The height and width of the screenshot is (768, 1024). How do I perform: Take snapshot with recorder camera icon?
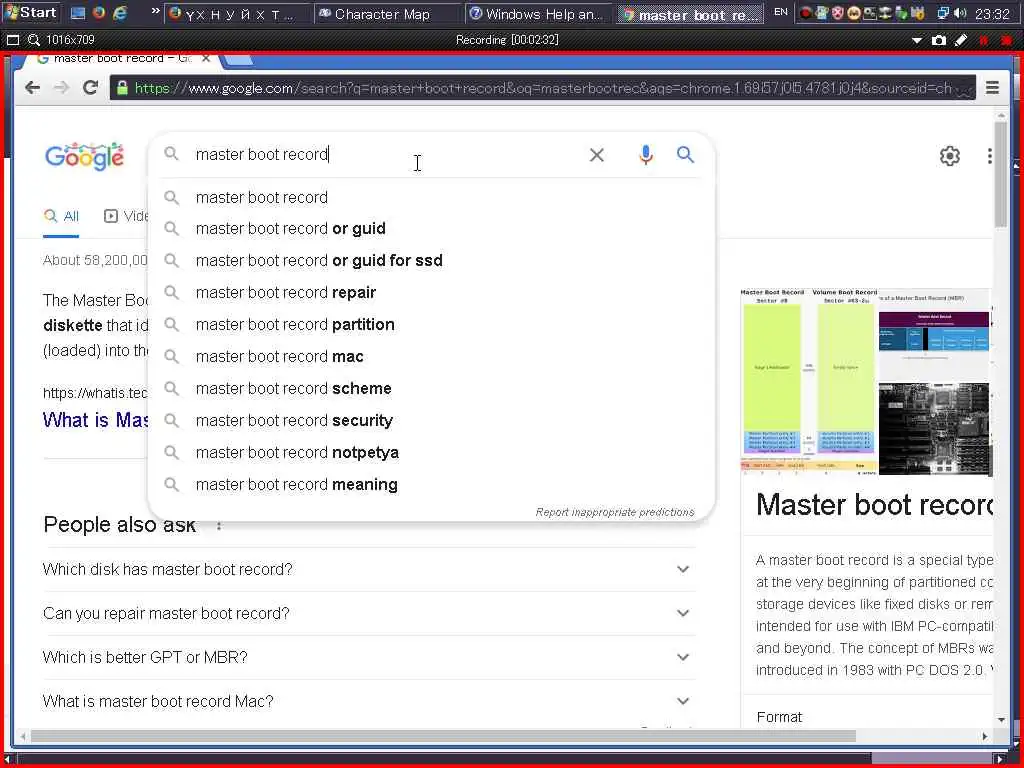(939, 40)
